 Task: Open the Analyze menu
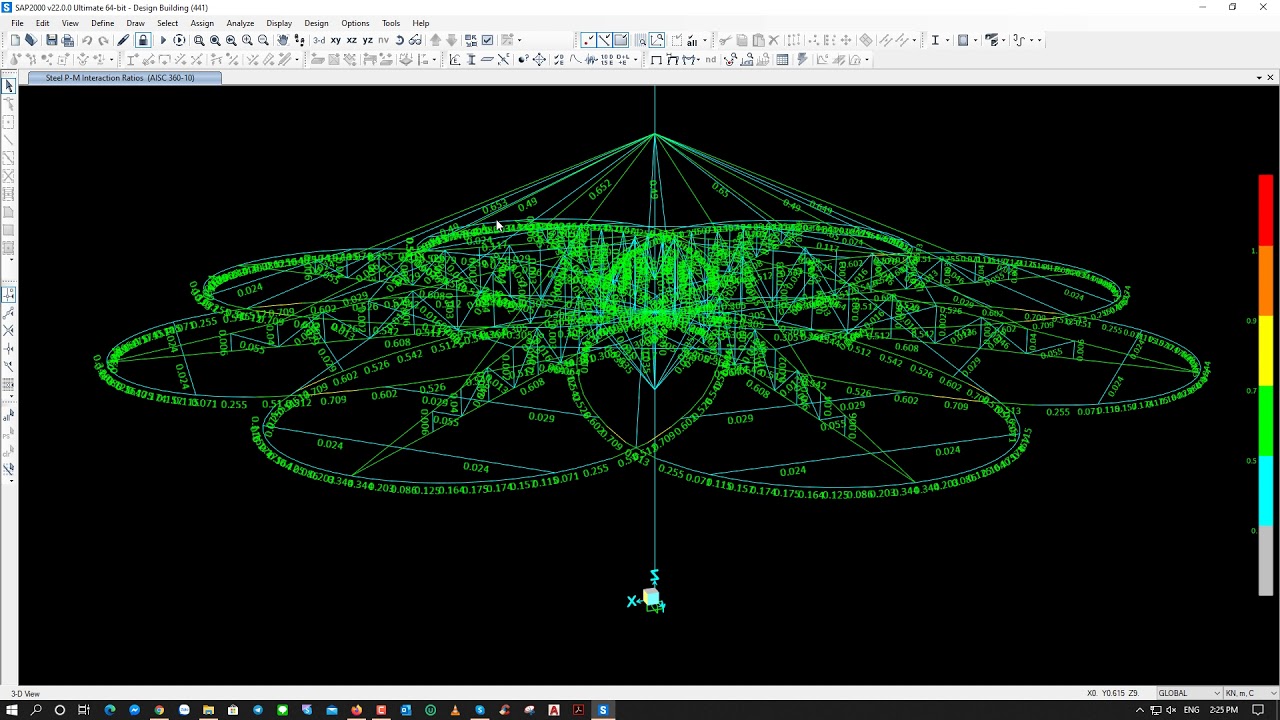(240, 23)
